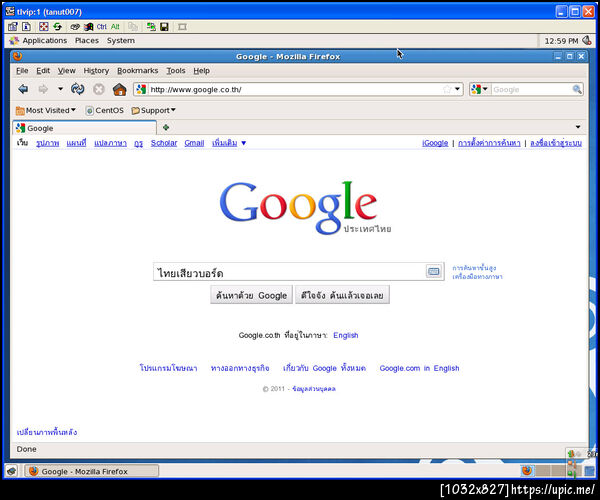Toggle VNC full screen icon
The width and height of the screenshot is (600, 500).
click(x=44, y=27)
